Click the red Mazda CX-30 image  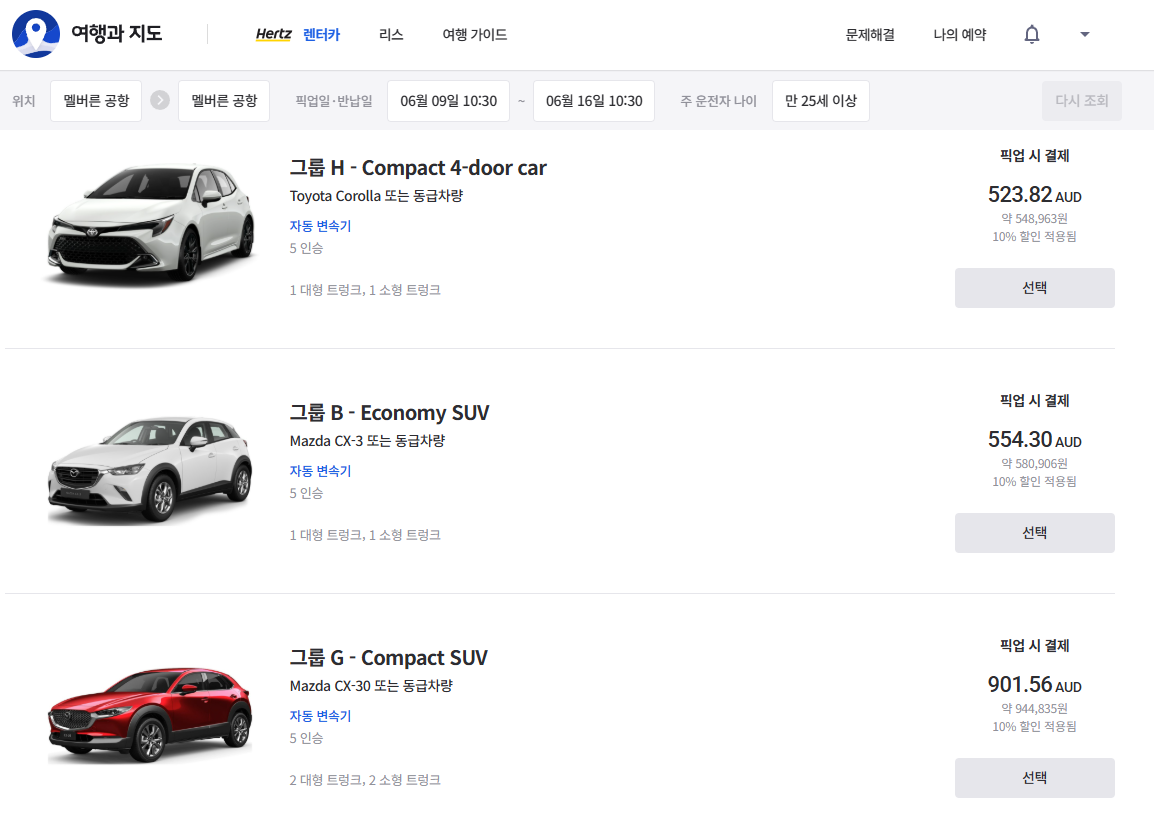(x=150, y=714)
